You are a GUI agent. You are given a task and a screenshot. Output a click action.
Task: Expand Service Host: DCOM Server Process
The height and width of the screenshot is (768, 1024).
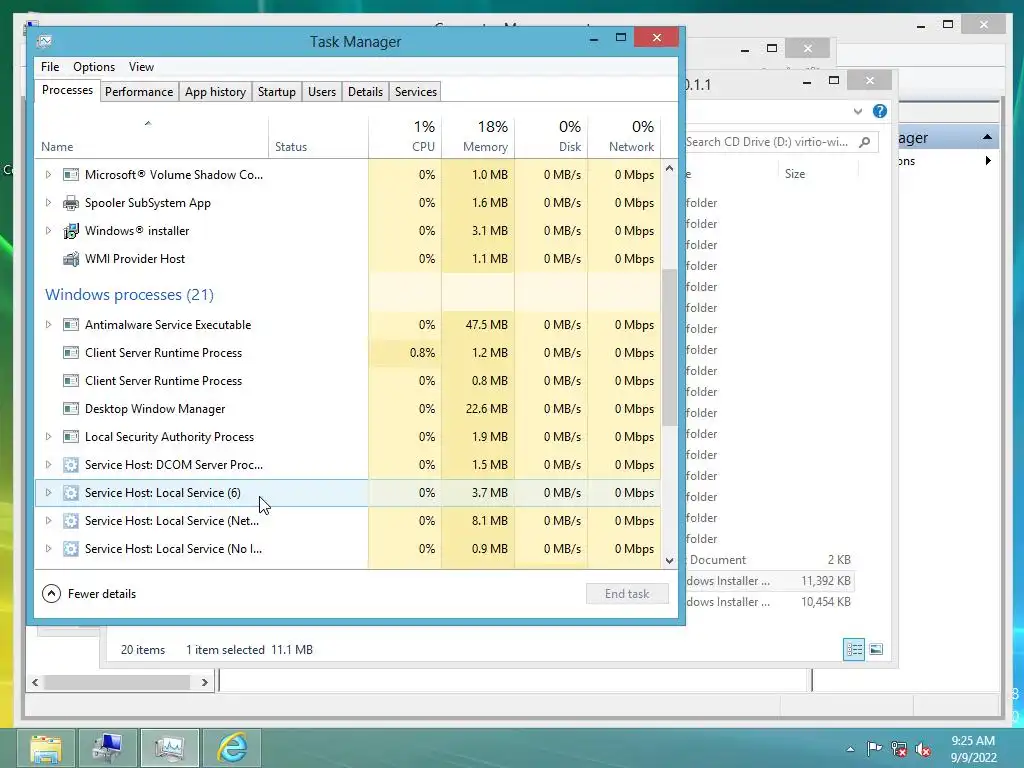coord(48,465)
